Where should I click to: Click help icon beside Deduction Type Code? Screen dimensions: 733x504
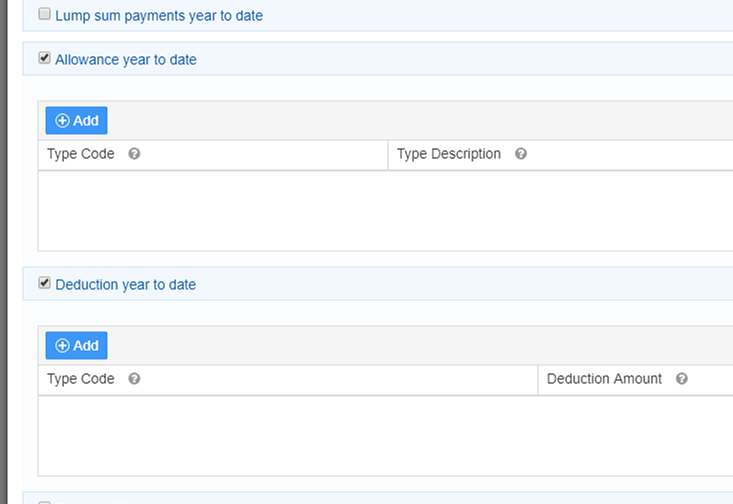(x=134, y=379)
